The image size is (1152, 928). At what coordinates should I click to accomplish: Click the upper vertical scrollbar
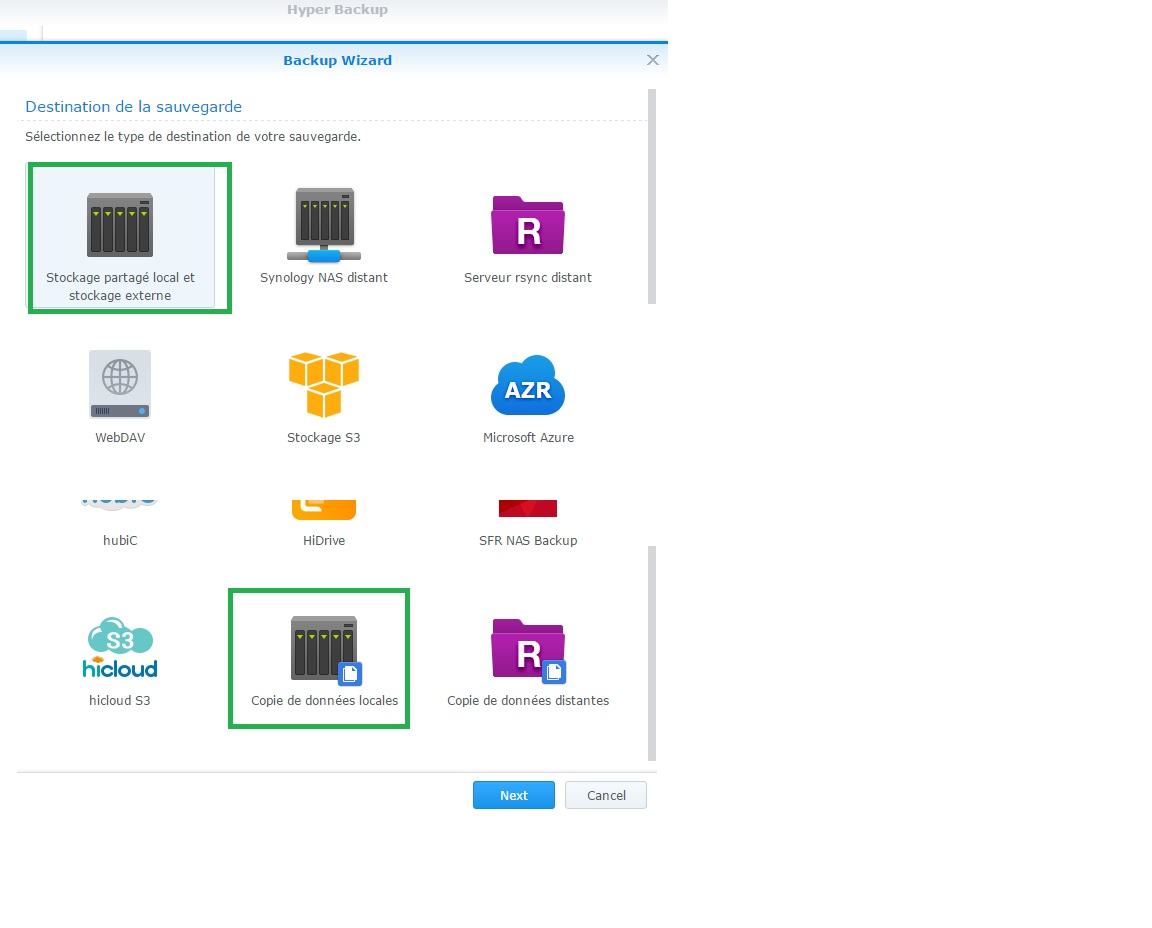tap(652, 196)
